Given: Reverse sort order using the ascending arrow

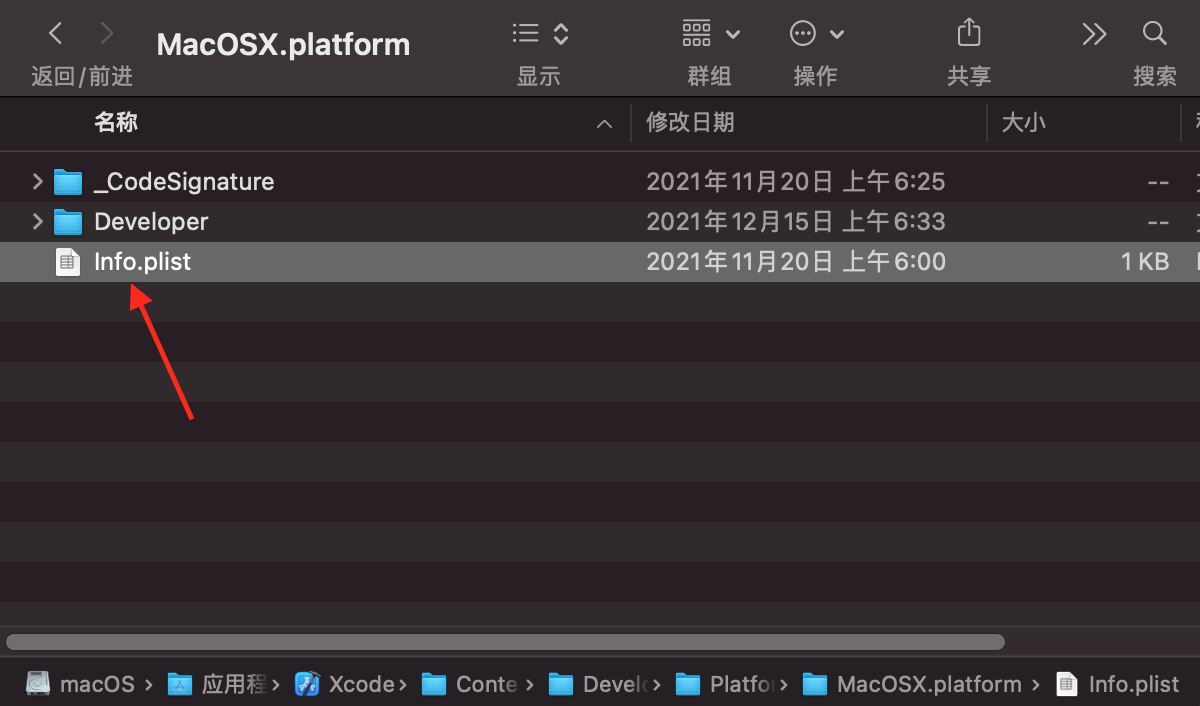Looking at the screenshot, I should point(604,124).
